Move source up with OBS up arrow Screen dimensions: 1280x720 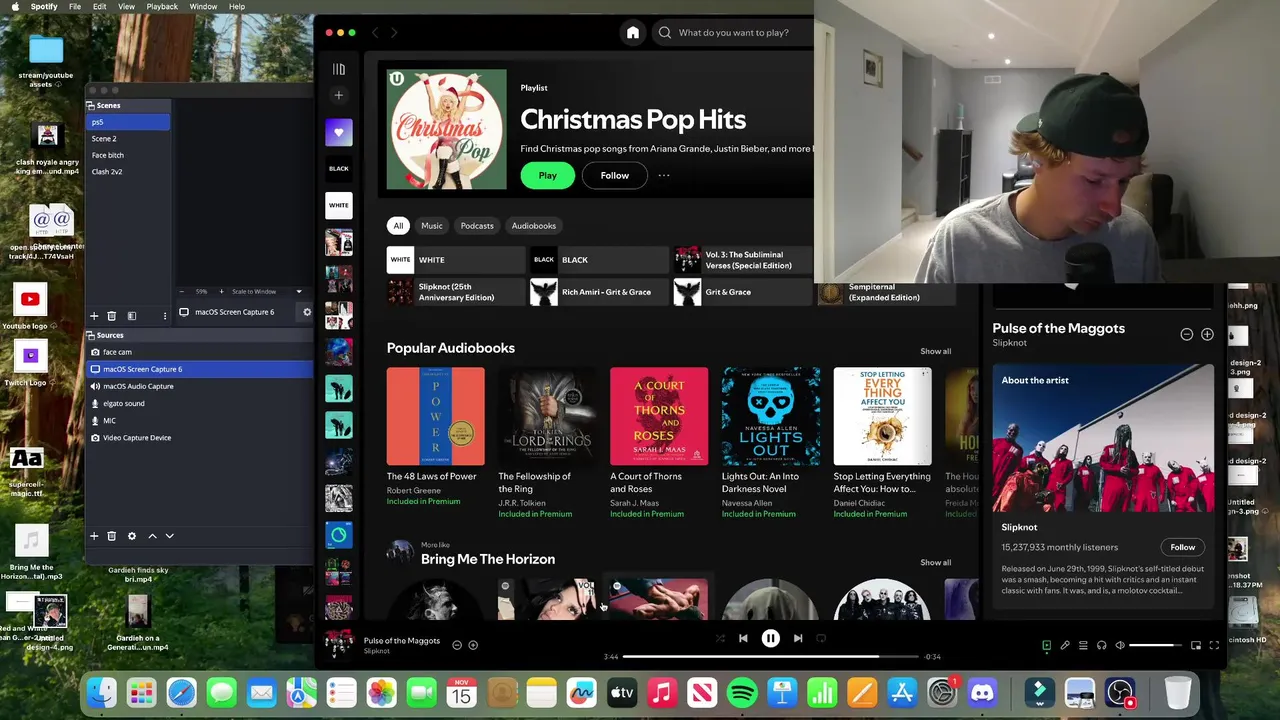[x=152, y=536]
